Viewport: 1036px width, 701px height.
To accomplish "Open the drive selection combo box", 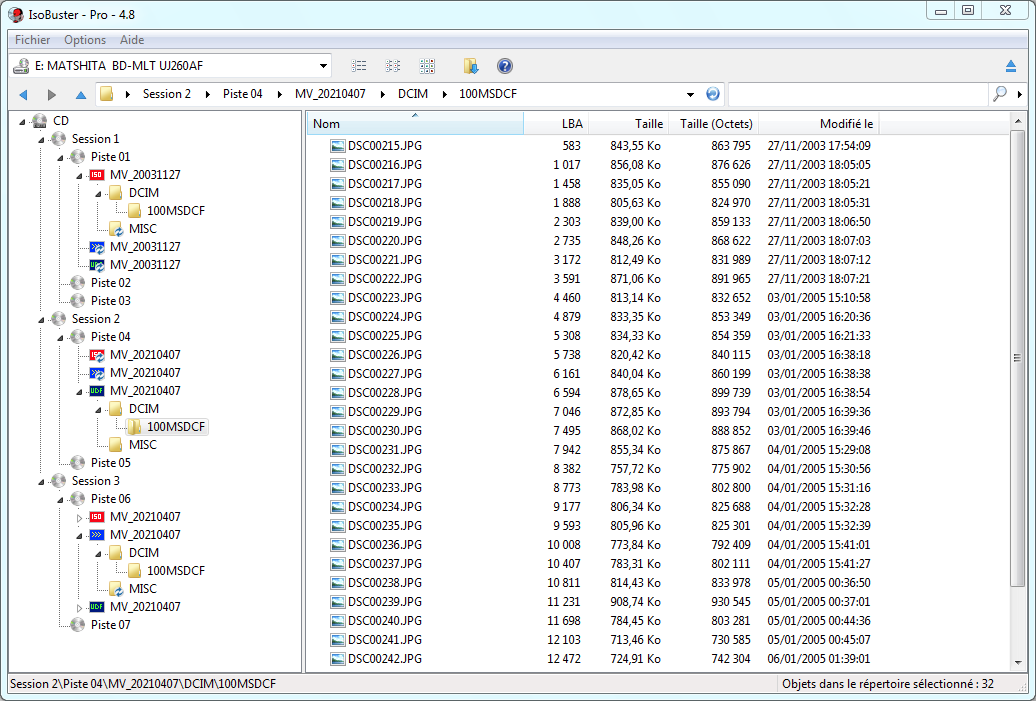I will 171,66.
